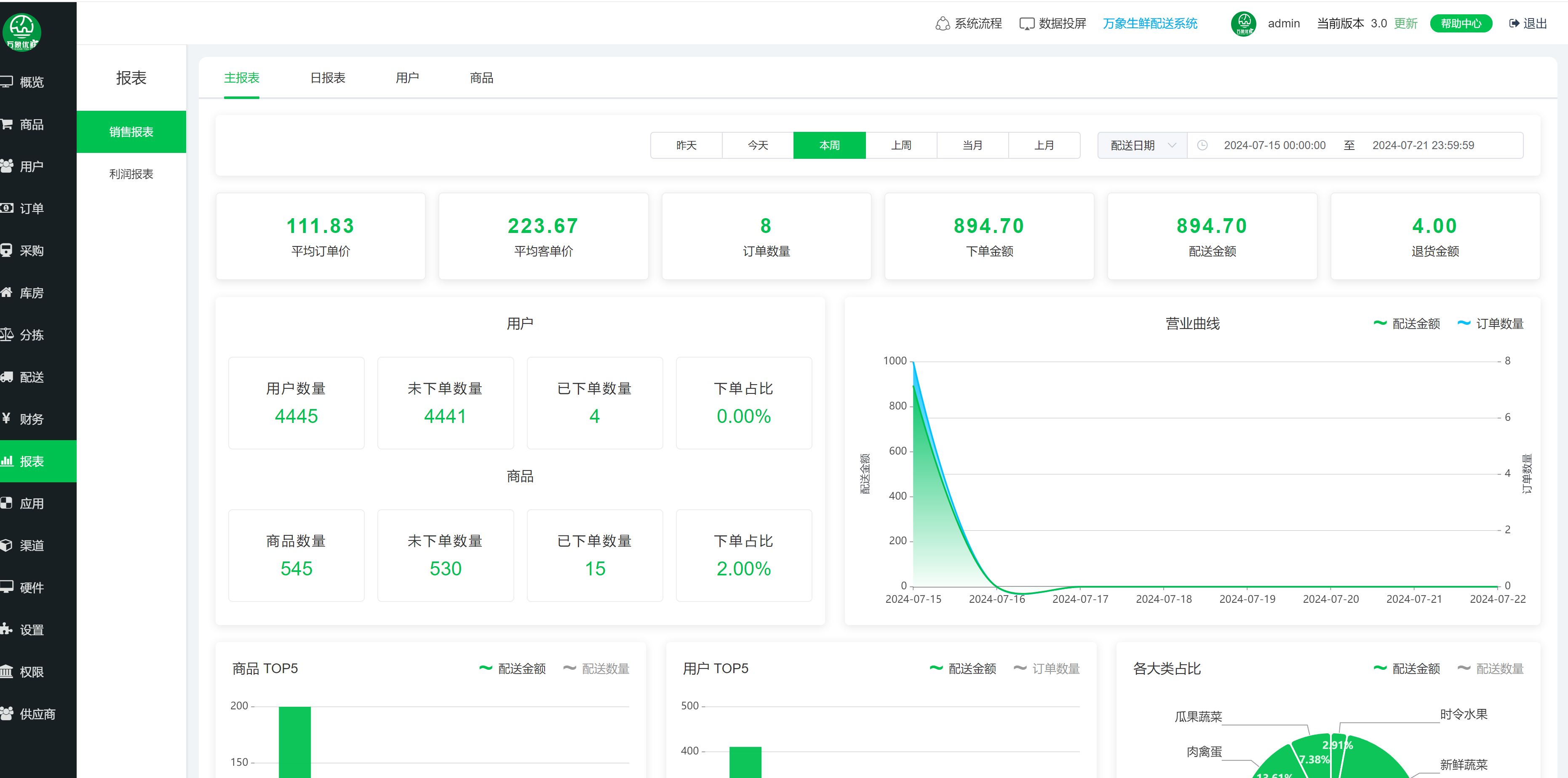Open the 渠道 channel cube icon

pos(6,545)
